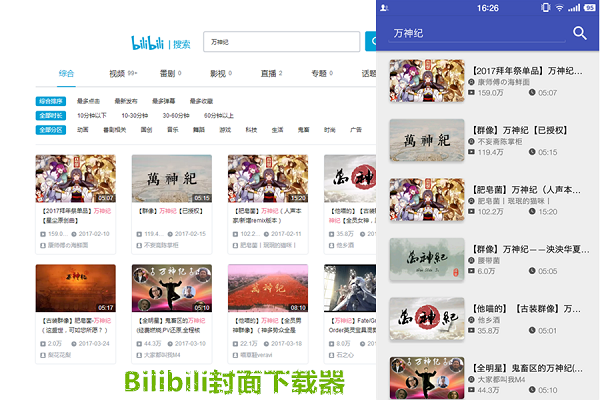The image size is (600, 400).
Task: Select the 全部分区 category filter
Action: [x=51, y=130]
